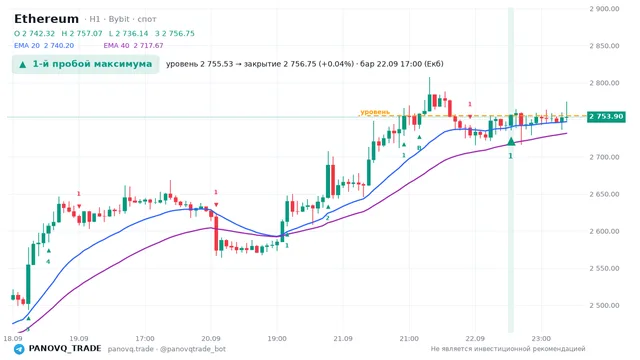Click the '17:00' time axis label
The image size is (640, 360).
click(x=145, y=338)
